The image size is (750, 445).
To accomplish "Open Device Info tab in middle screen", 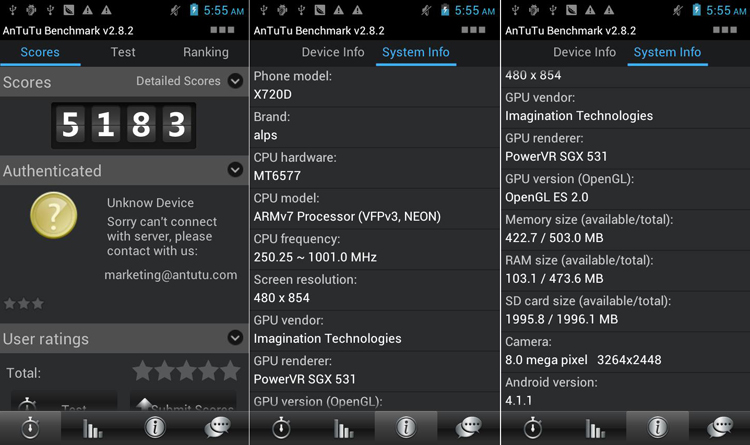I will tap(333, 52).
